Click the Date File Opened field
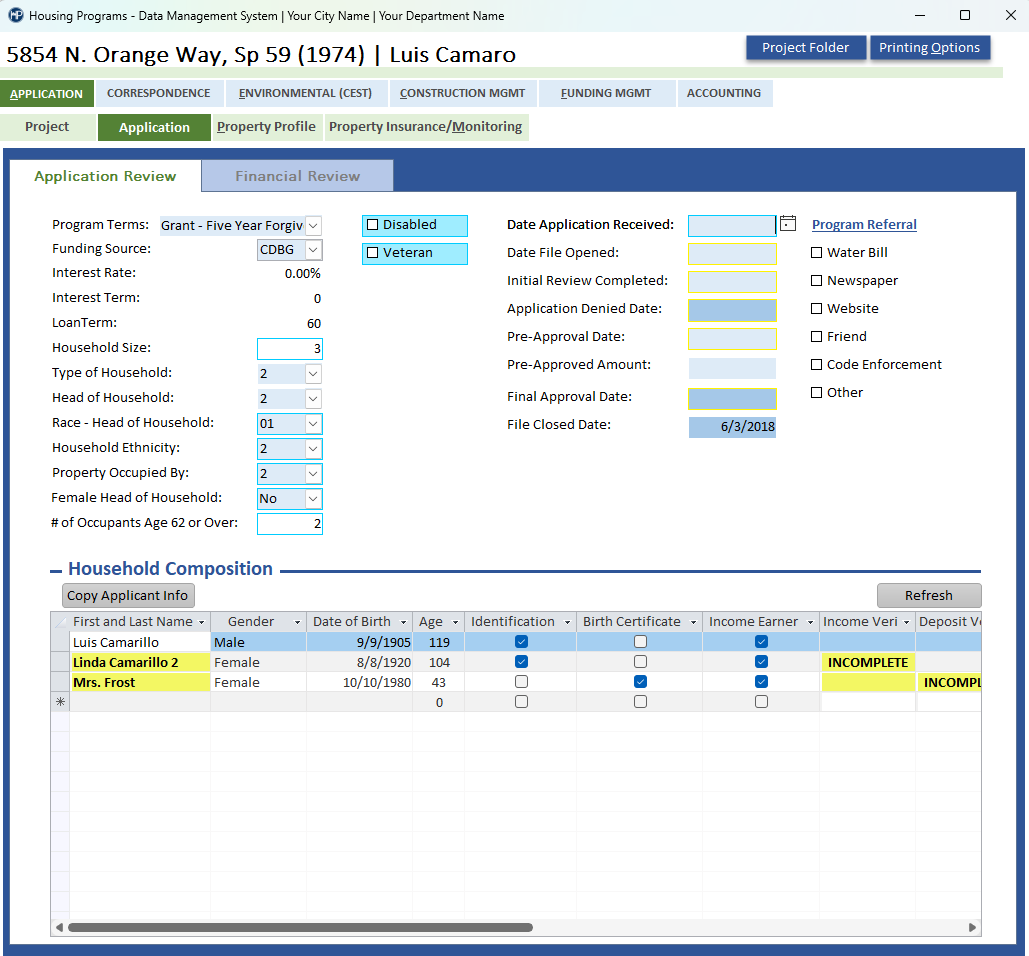 tap(732, 254)
